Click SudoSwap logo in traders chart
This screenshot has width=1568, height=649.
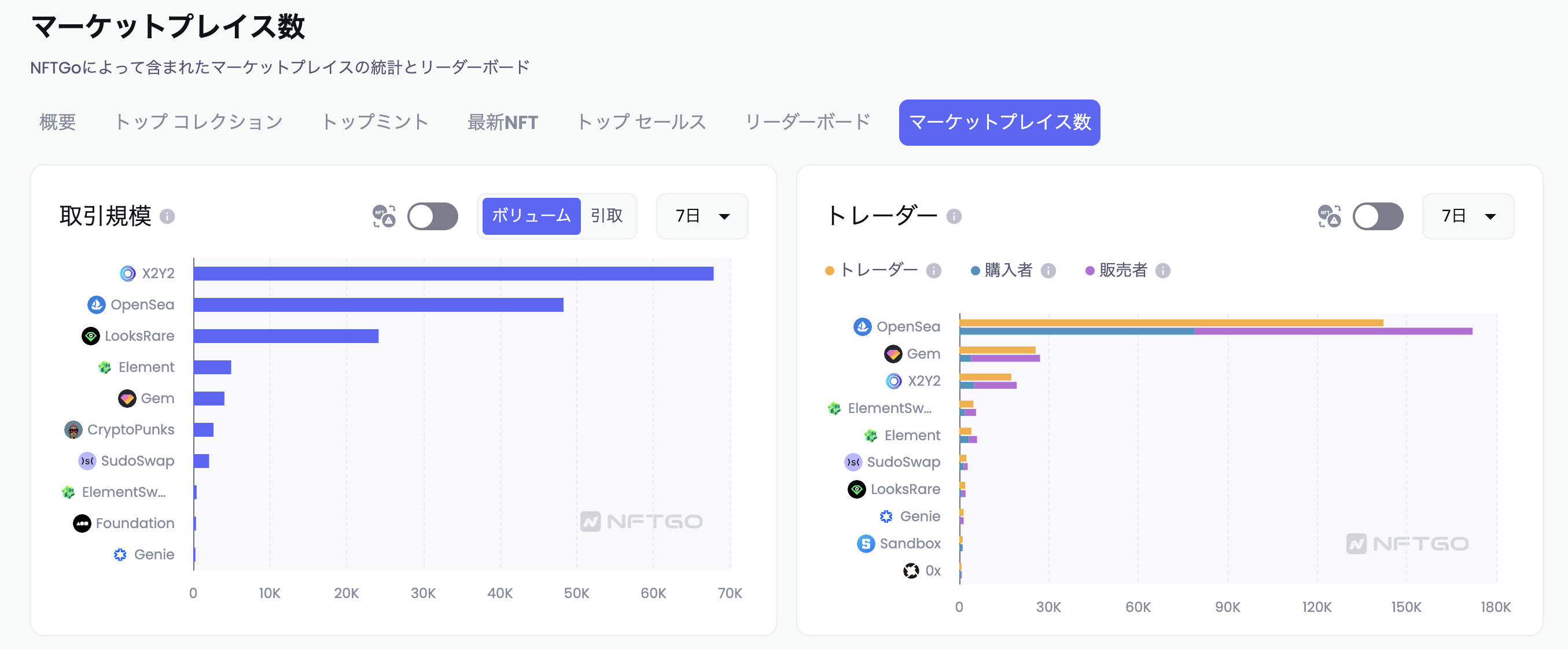[853, 462]
